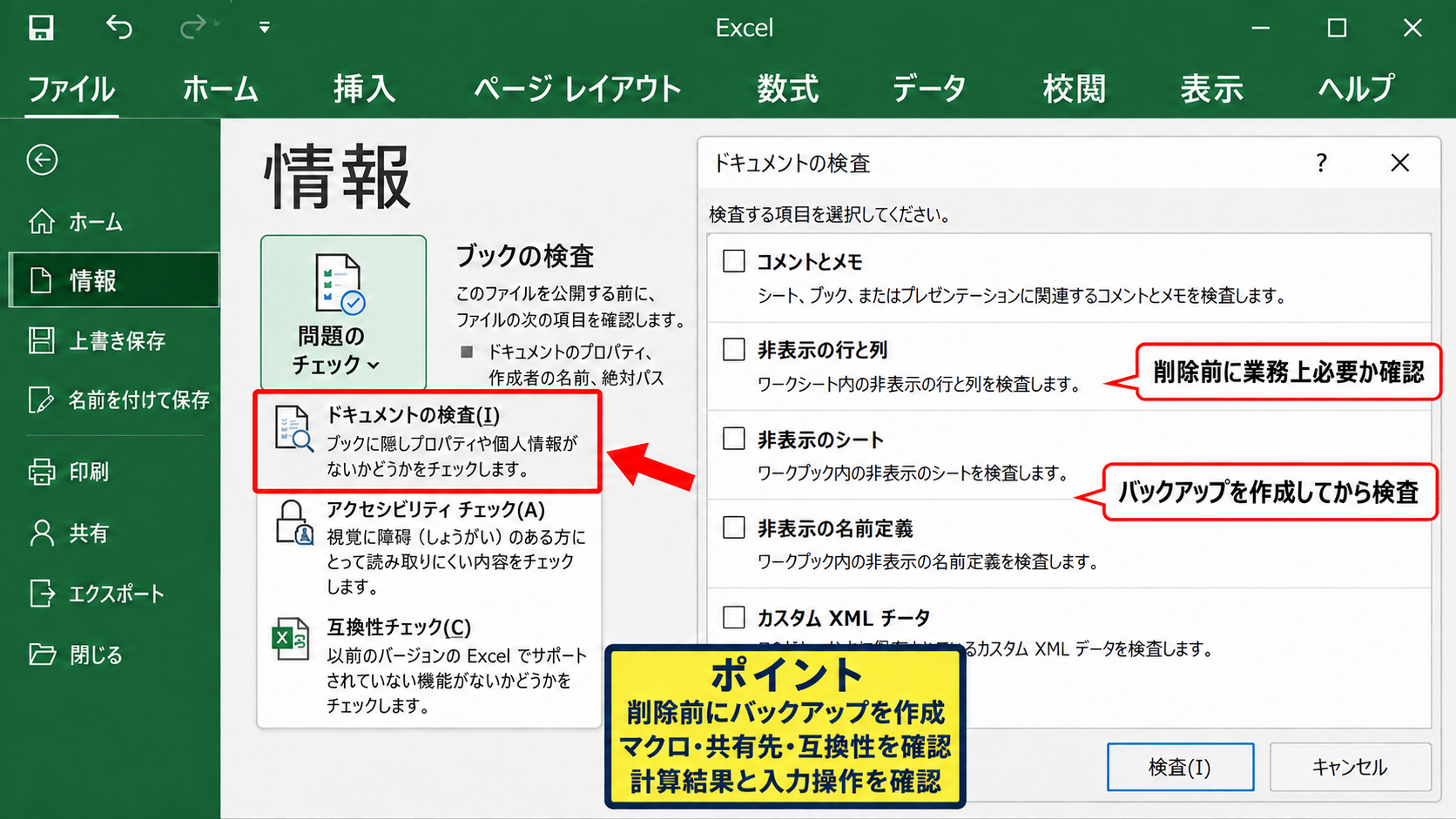The height and width of the screenshot is (819, 1456).
Task: Open the ヘルプ ribbon tab
Action: point(1357,89)
